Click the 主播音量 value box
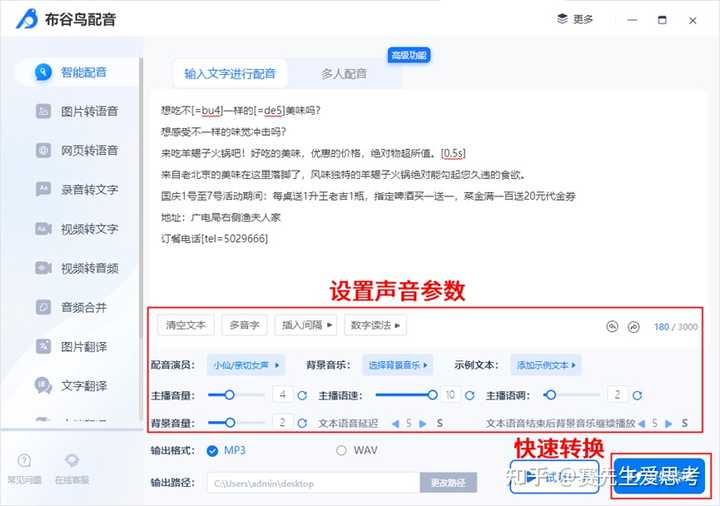This screenshot has height=506, width=720. [283, 395]
